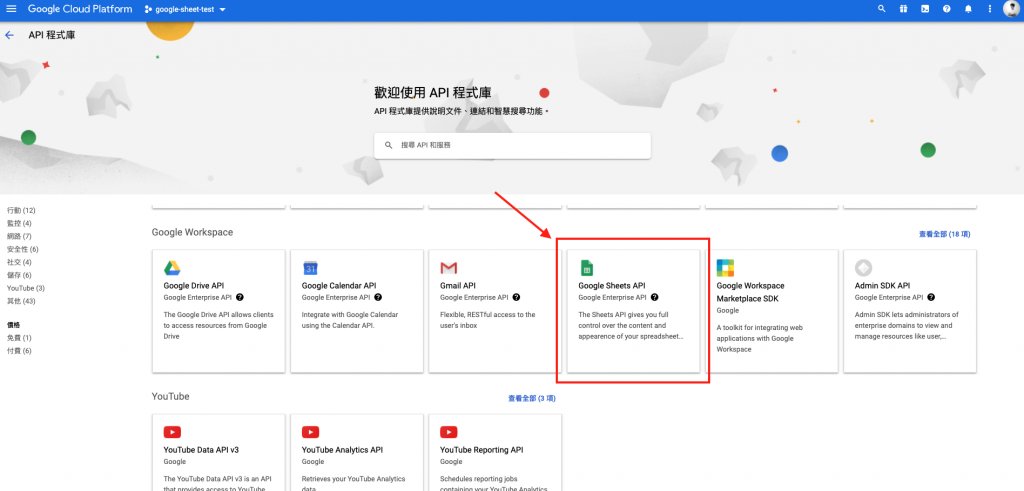Open Google Workspace Marketplace SDK title
This screenshot has height=491, width=1024.
tap(750, 292)
